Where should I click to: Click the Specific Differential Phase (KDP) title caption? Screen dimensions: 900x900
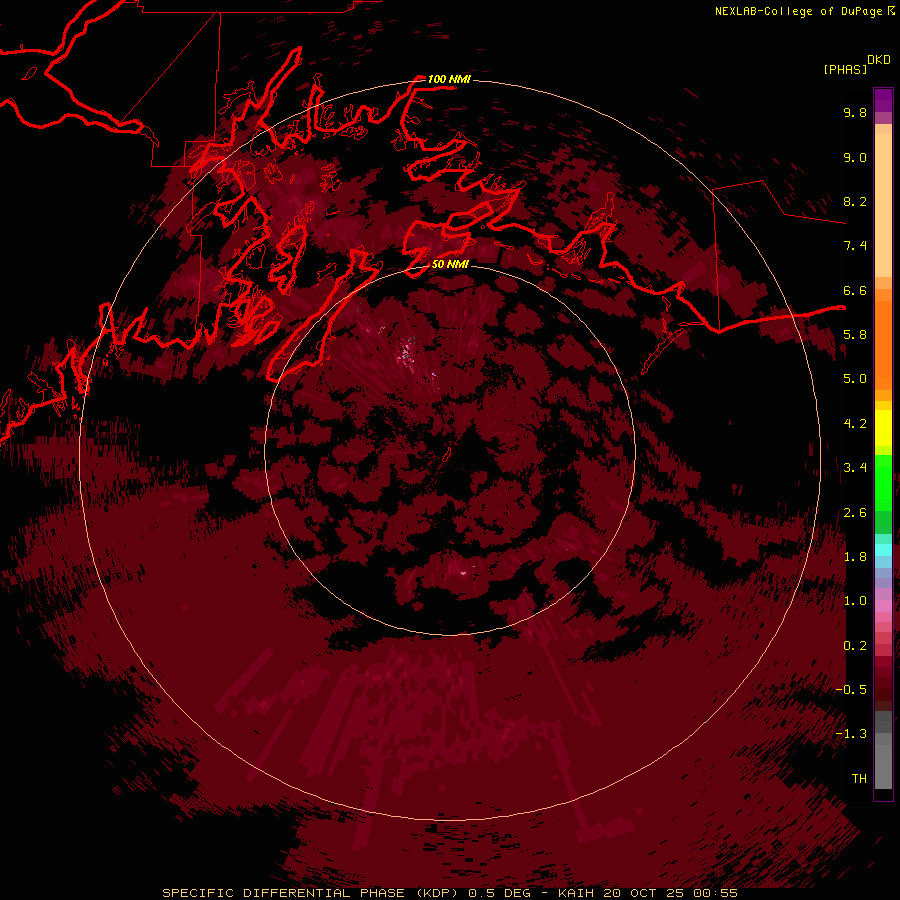(449, 893)
